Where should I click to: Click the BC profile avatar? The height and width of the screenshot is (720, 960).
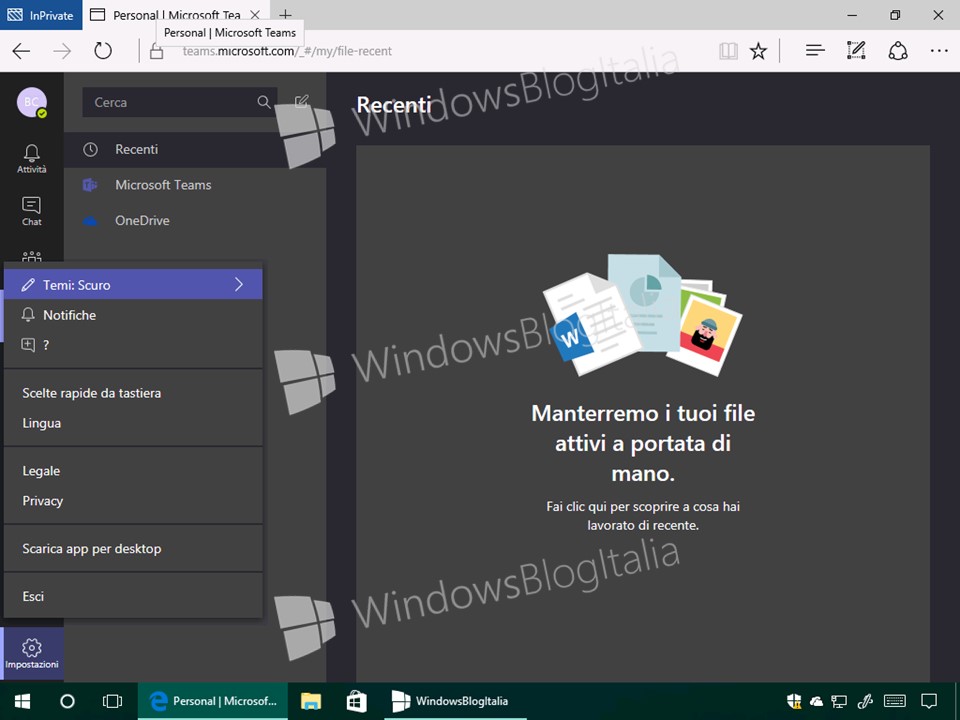tap(32, 102)
